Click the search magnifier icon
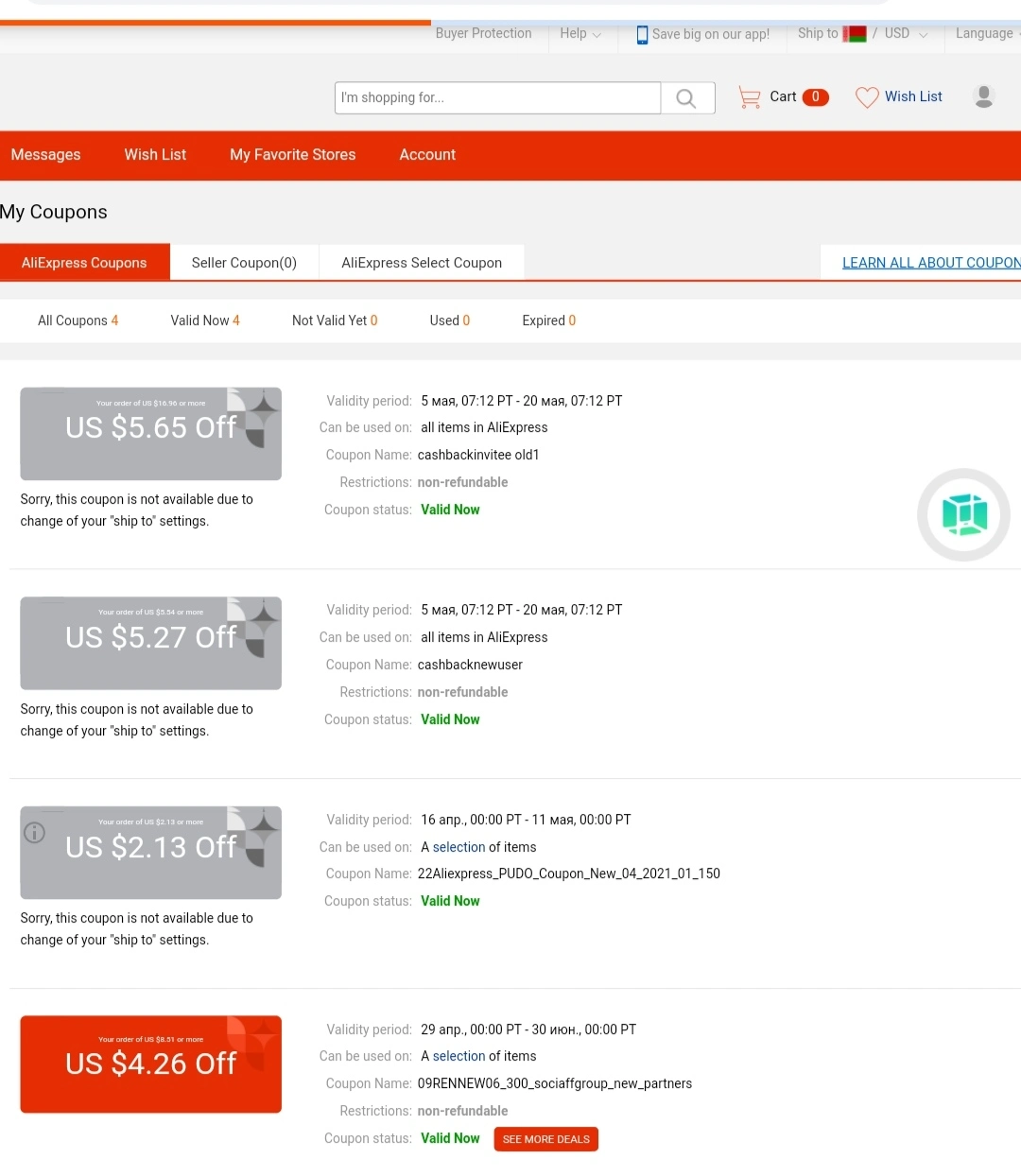The height and width of the screenshot is (1176, 1021). [686, 98]
